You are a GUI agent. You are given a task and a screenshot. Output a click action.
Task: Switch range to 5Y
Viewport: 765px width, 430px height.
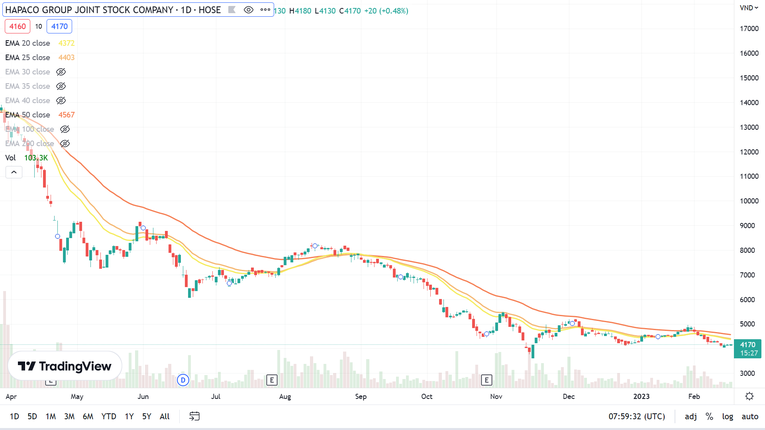(146, 416)
